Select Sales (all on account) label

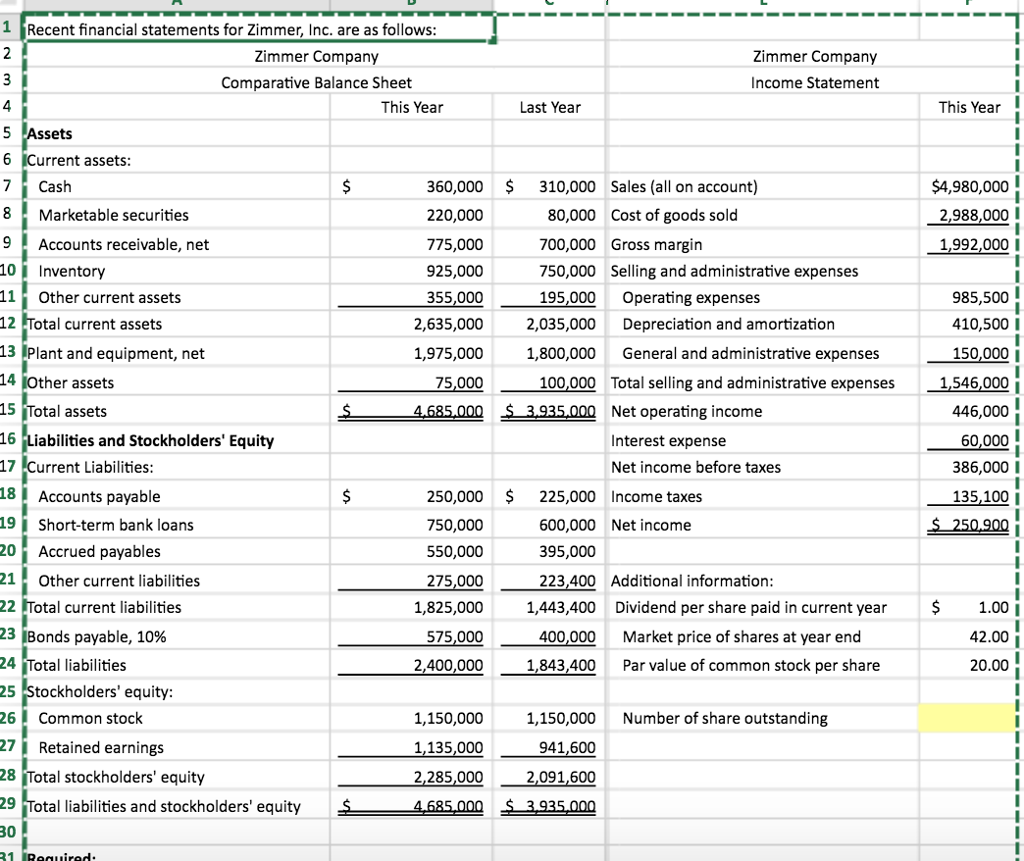684,187
